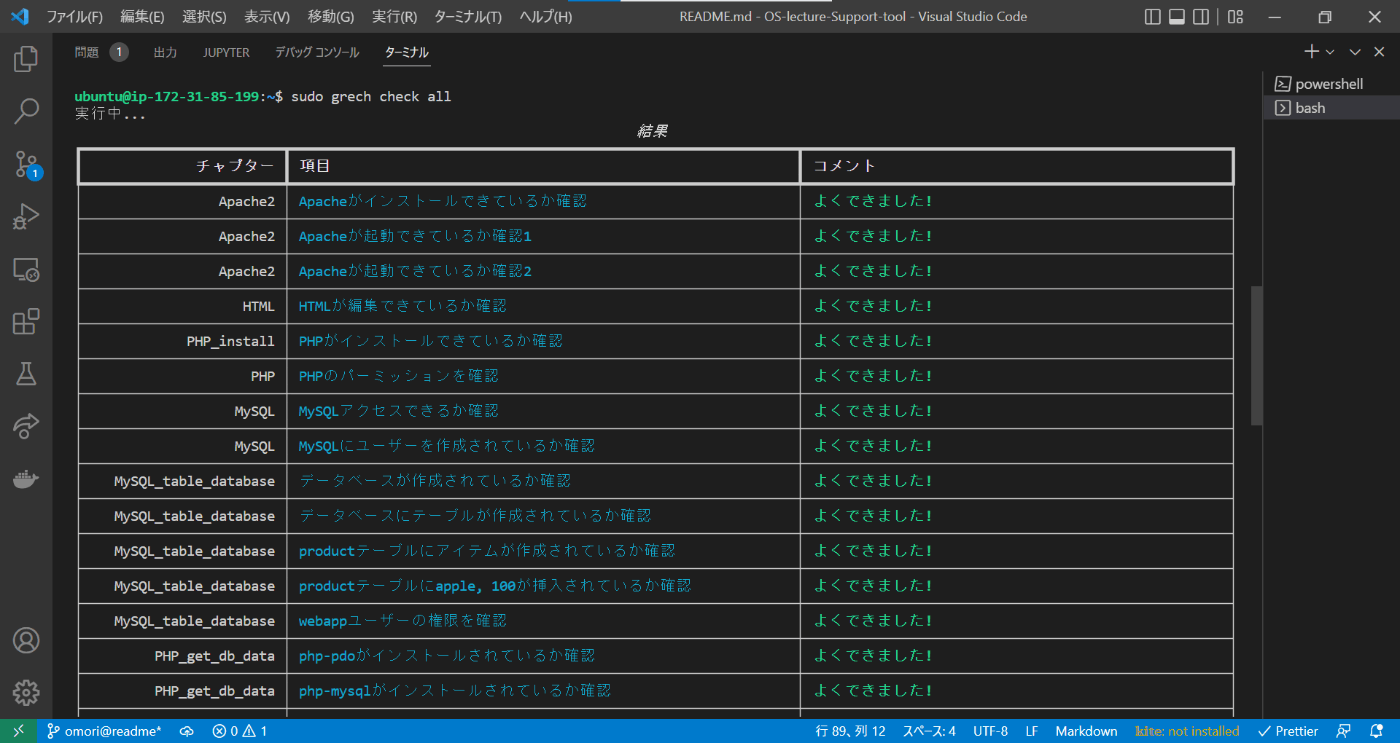This screenshot has height=743, width=1400.
Task: Click 'HTMLが編集できているか確認' cell
Action: click(x=403, y=306)
